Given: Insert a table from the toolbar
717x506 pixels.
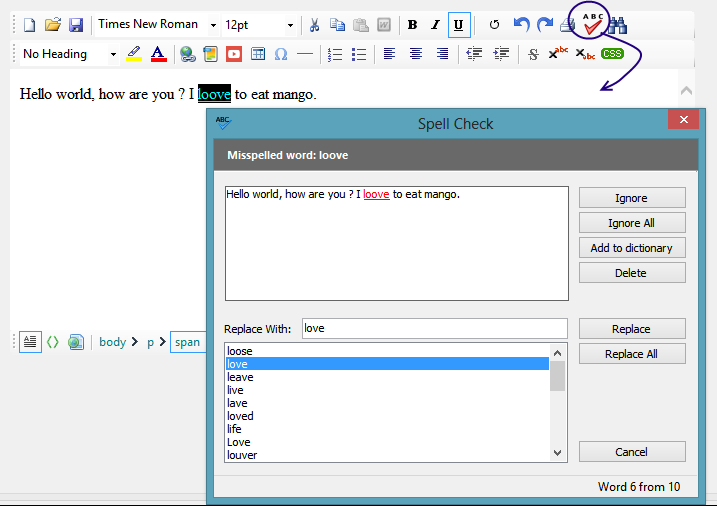Looking at the screenshot, I should pos(258,54).
